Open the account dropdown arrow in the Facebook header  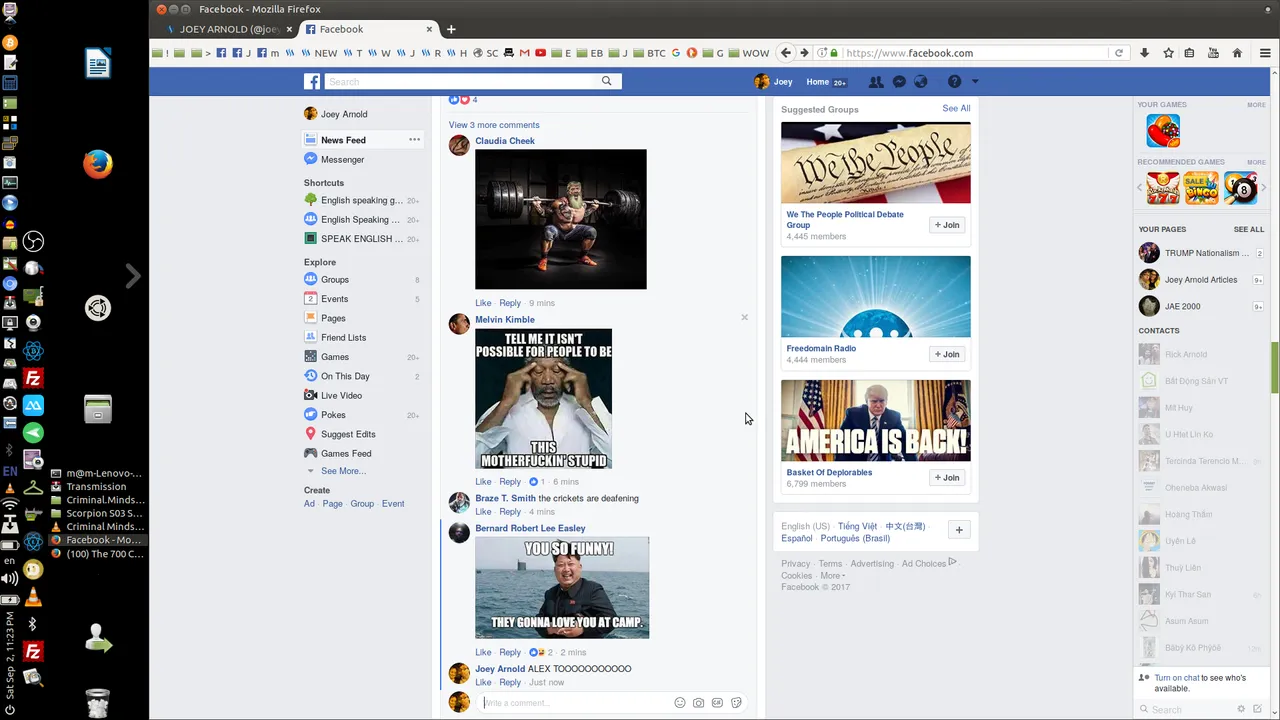[x=975, y=82]
